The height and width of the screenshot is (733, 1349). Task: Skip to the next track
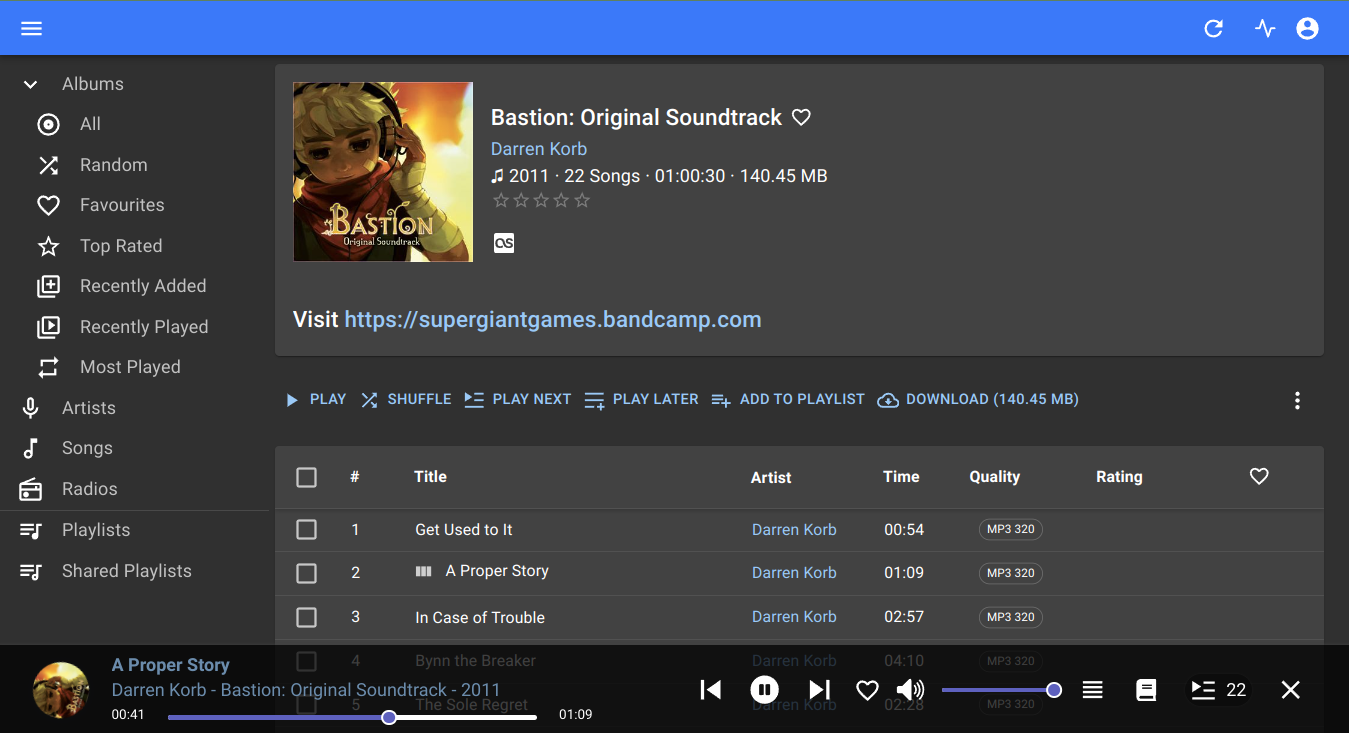click(x=819, y=690)
